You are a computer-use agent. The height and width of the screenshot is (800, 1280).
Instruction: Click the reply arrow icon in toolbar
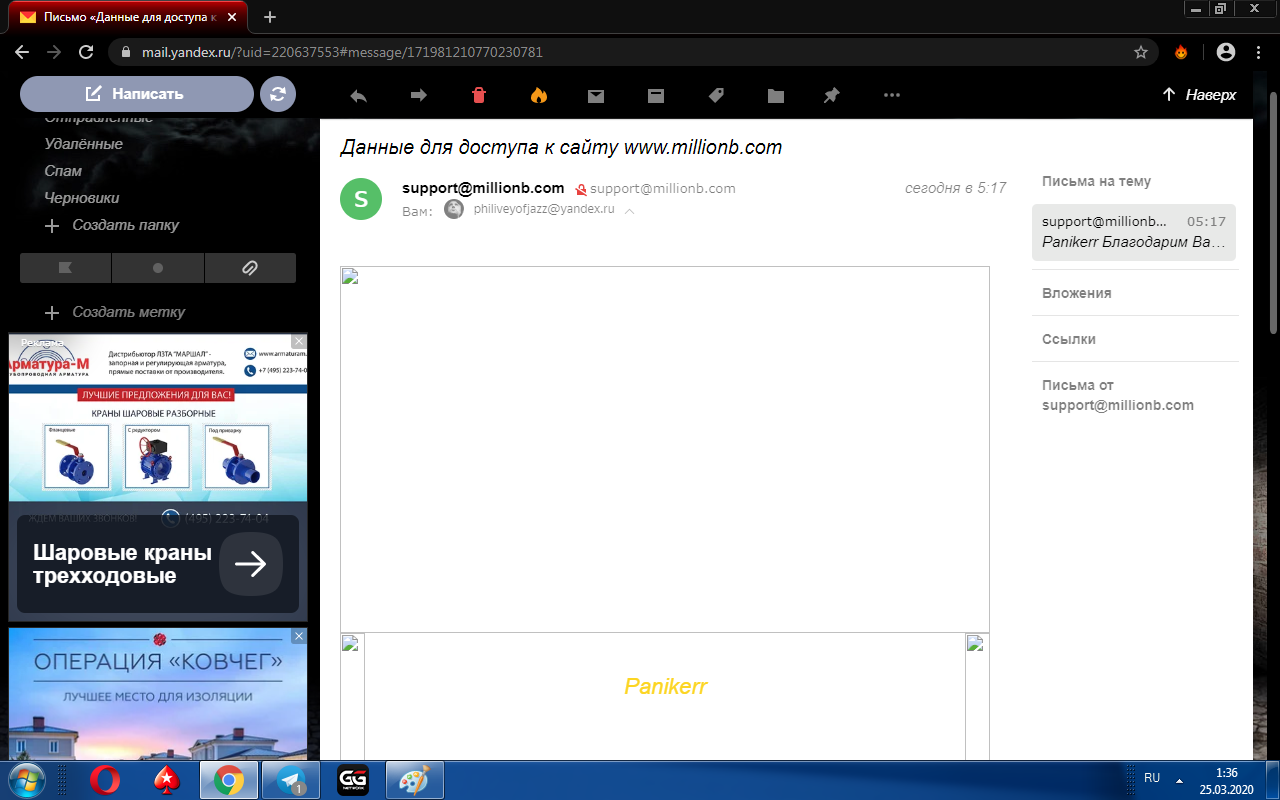click(358, 95)
